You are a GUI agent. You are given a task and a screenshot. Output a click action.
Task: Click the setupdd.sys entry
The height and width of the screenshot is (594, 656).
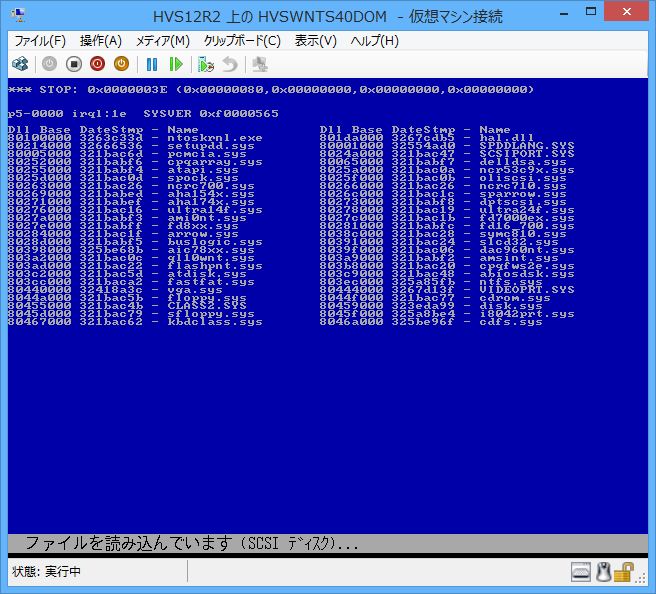coord(211,146)
